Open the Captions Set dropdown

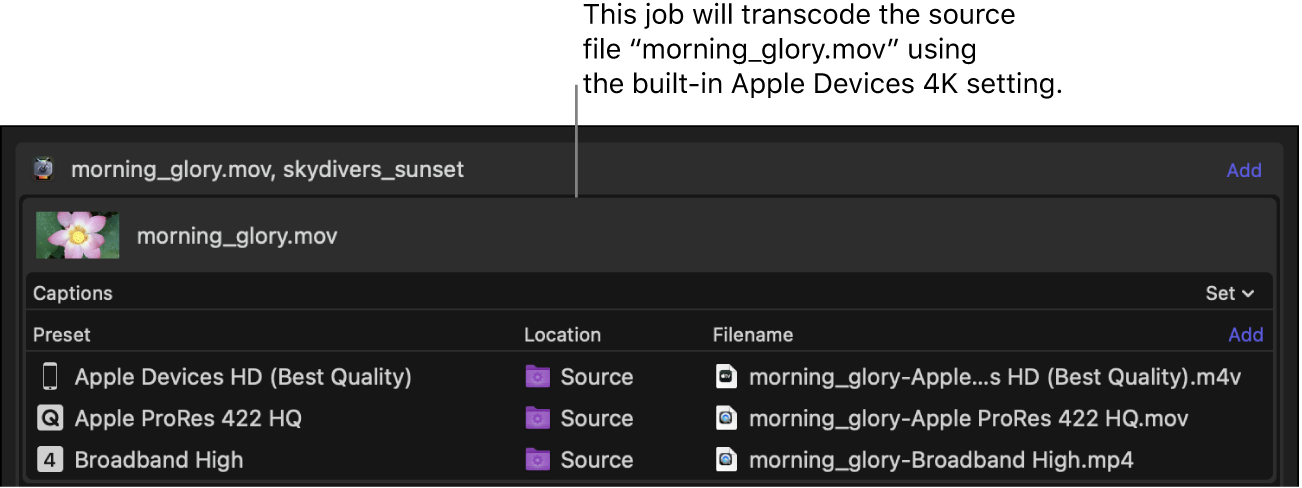click(1229, 293)
